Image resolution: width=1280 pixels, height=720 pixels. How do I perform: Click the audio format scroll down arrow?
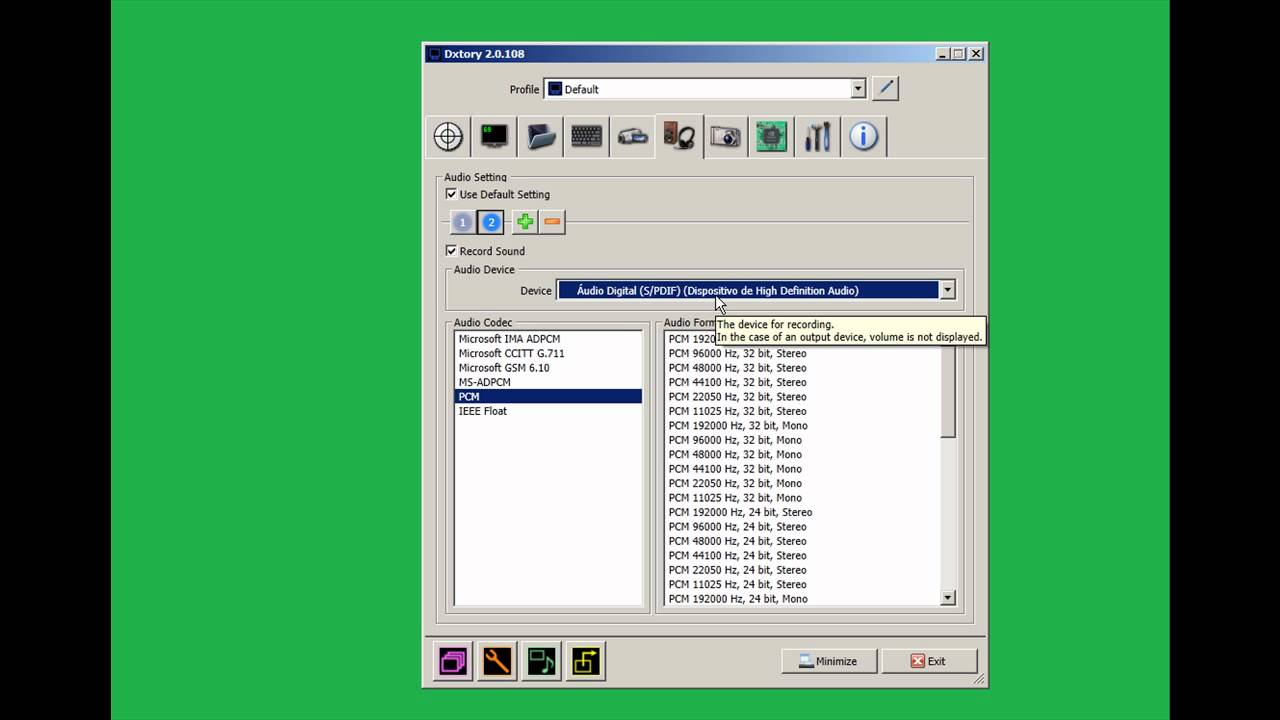point(948,598)
